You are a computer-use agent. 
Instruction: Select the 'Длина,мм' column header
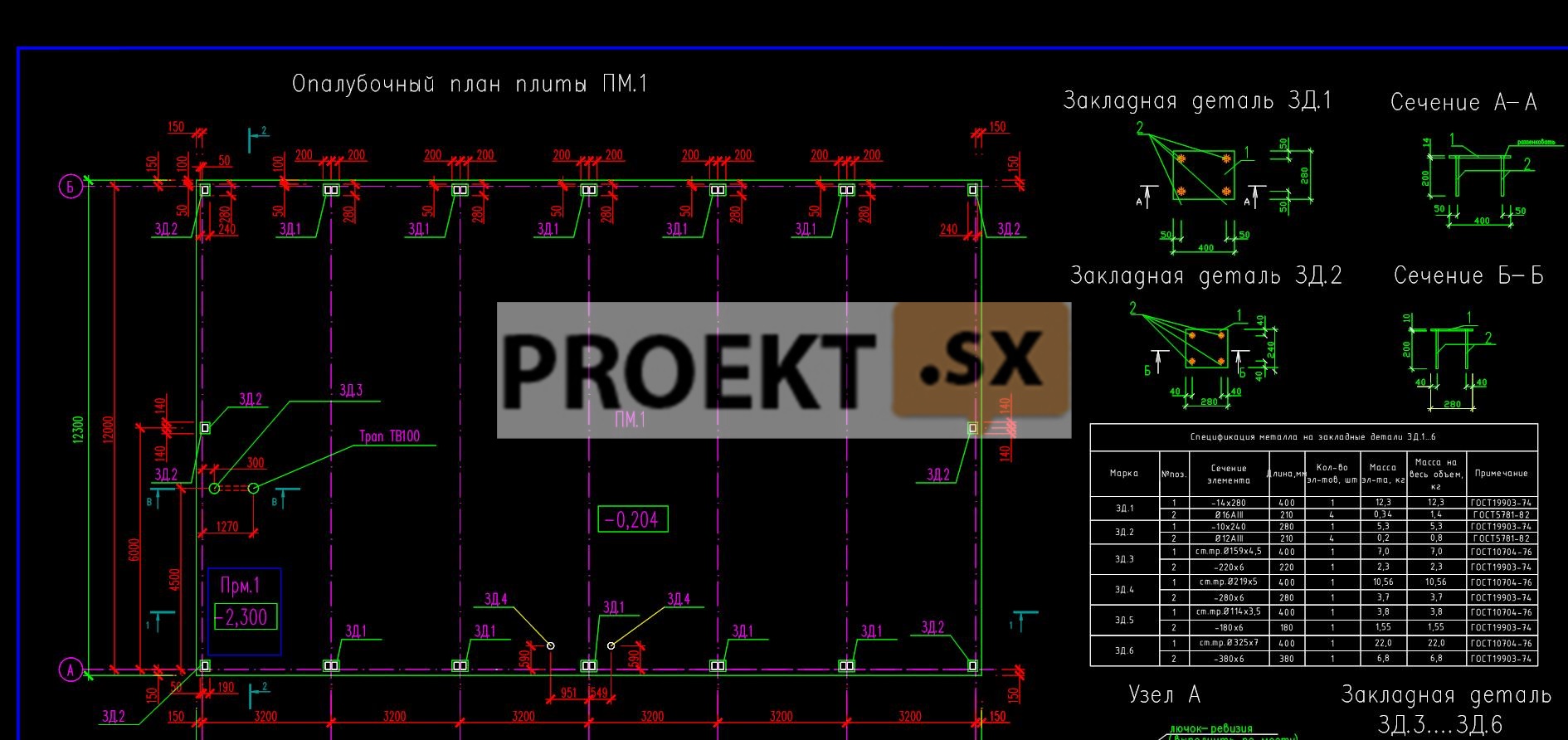coord(1287,475)
